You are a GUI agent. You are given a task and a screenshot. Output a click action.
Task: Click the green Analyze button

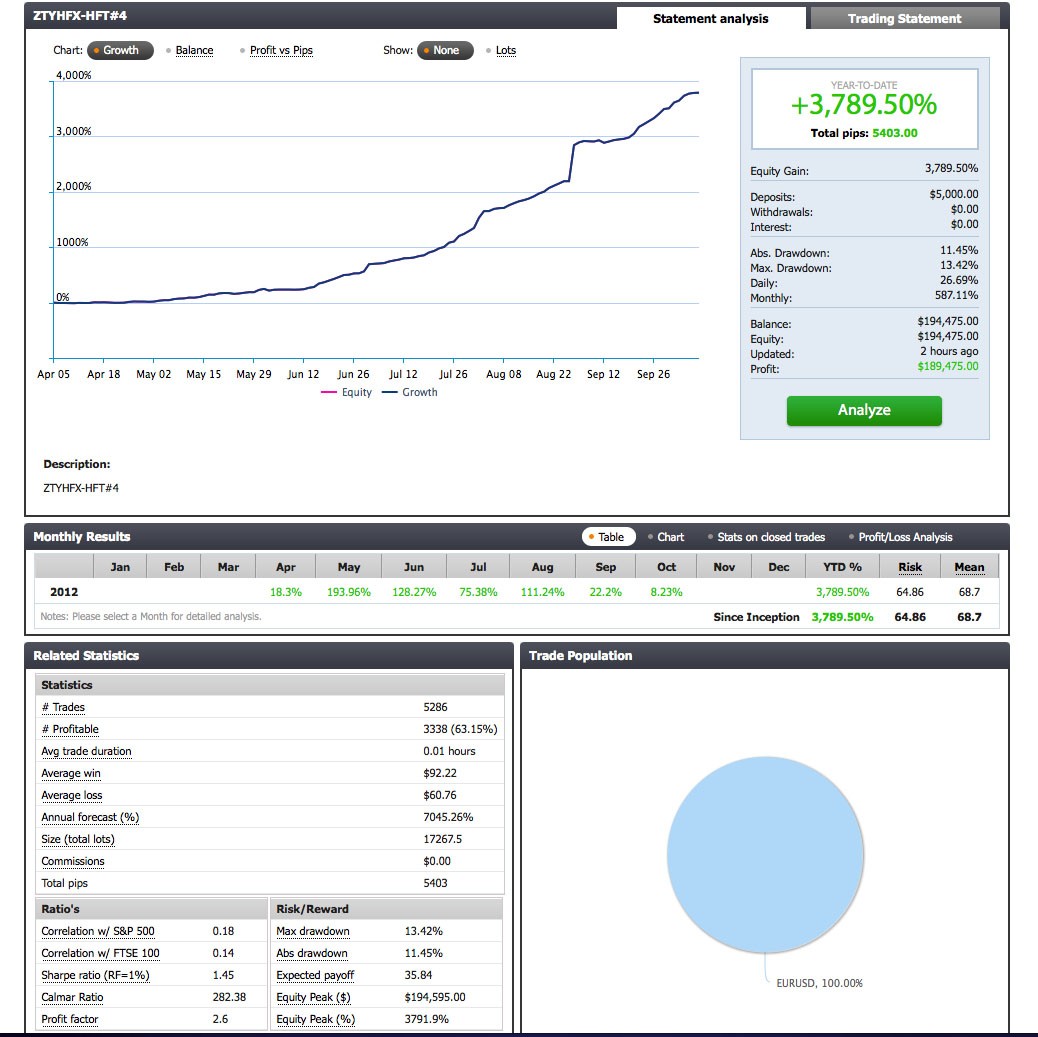point(863,411)
